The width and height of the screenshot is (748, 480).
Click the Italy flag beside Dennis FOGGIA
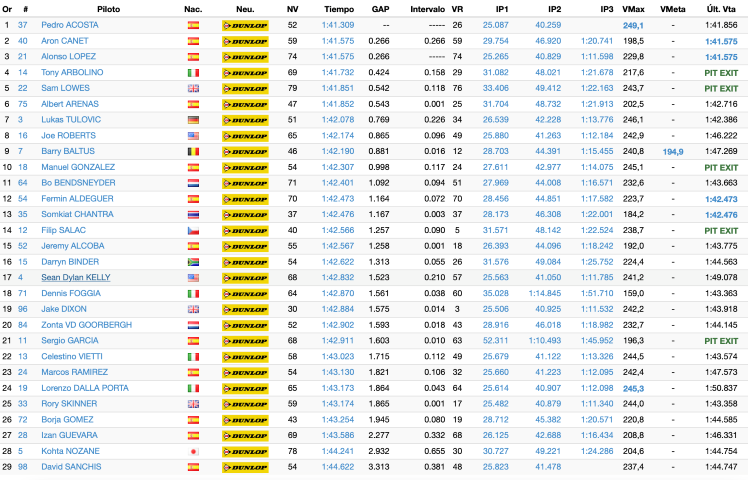pyautogui.click(x=193, y=293)
